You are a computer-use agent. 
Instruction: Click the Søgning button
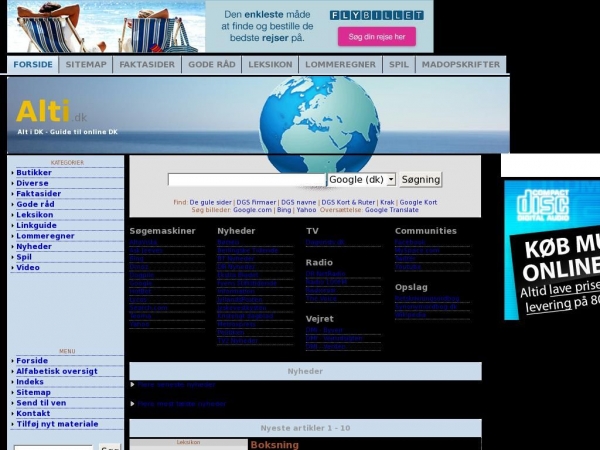[421, 179]
